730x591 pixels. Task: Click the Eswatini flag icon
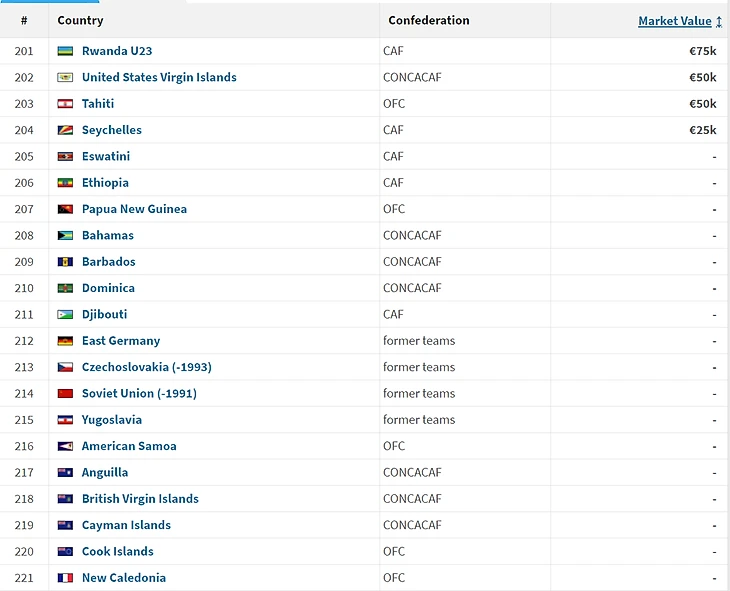(x=65, y=156)
